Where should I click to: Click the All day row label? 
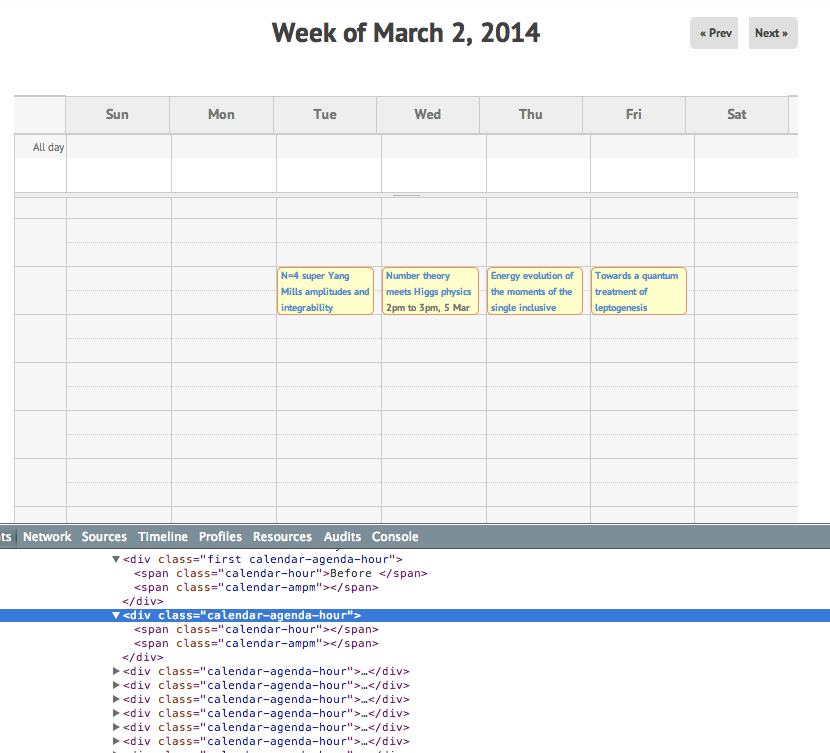pos(48,148)
